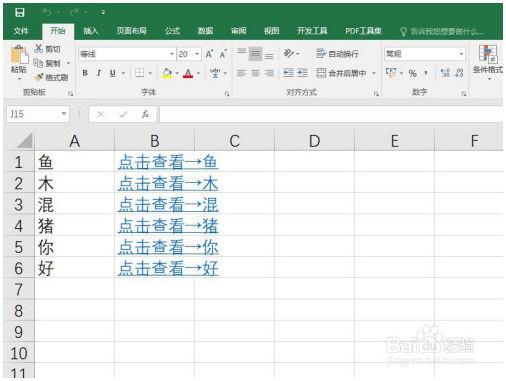Open the PDF工具集 ribbon tab
The width and height of the screenshot is (506, 381).
pyautogui.click(x=363, y=31)
